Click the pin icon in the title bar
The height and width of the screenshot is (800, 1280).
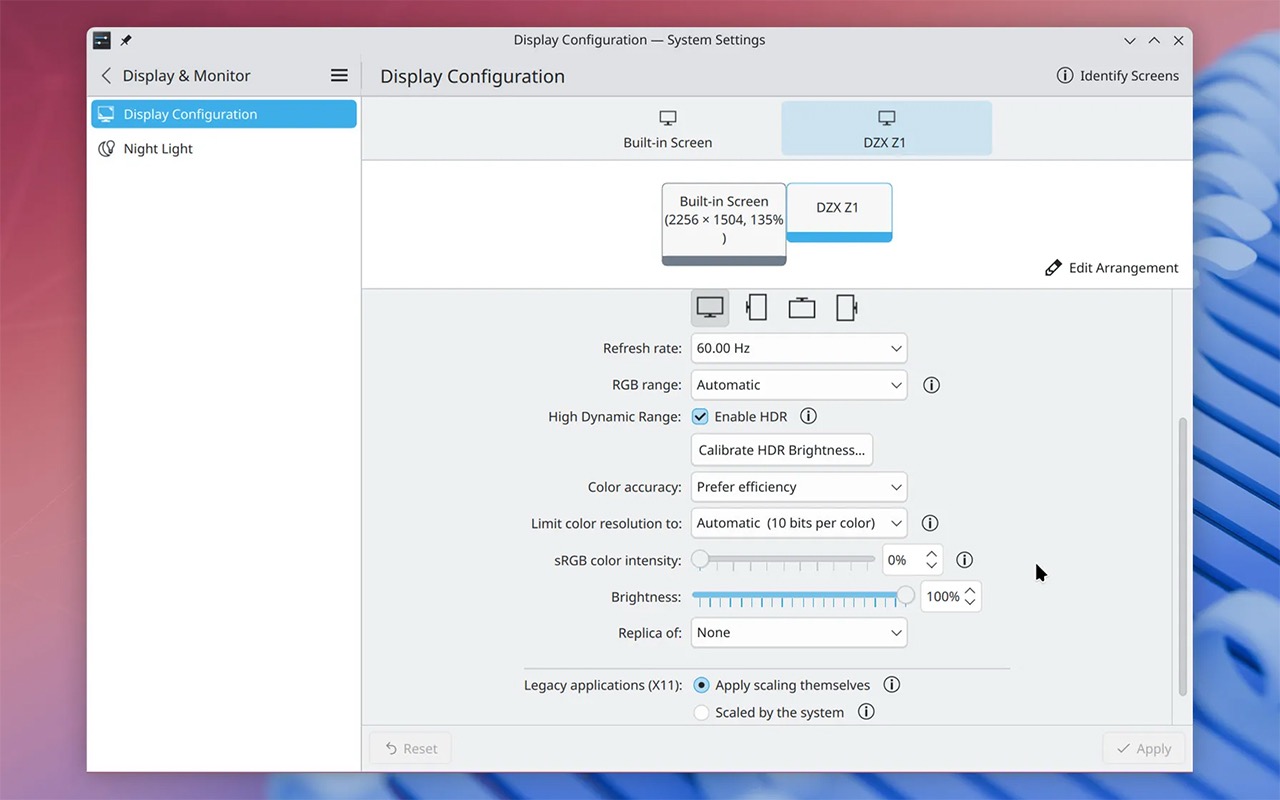pyautogui.click(x=126, y=40)
